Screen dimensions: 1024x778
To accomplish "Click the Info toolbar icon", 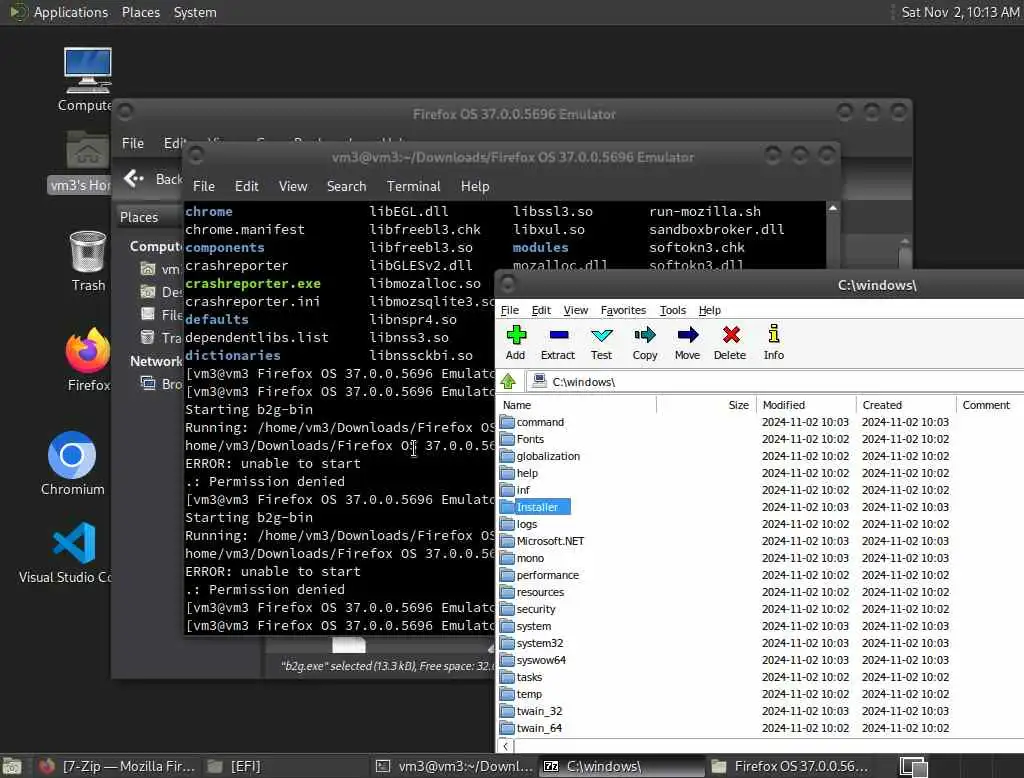I will 773,342.
